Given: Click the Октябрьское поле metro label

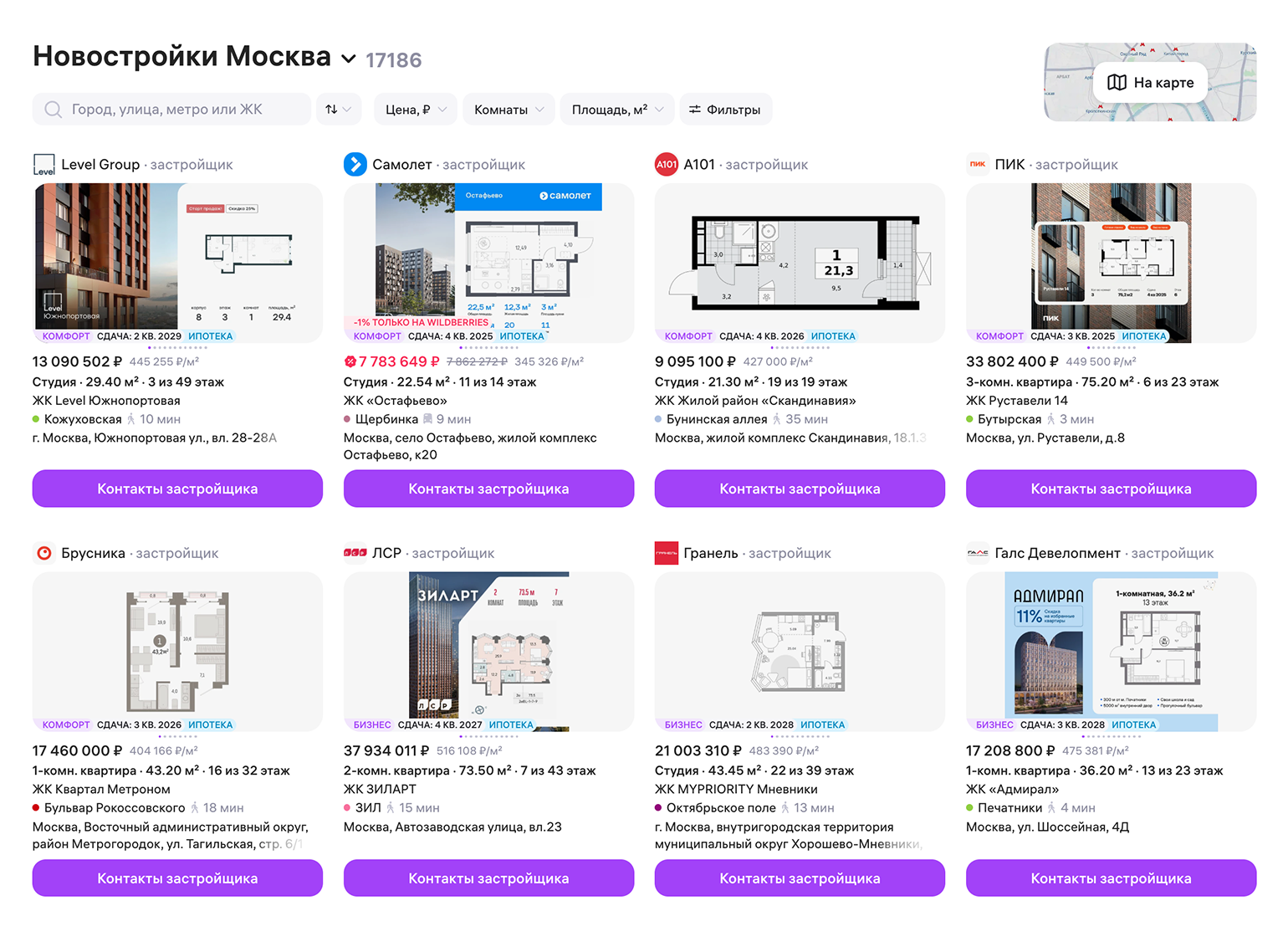Looking at the screenshot, I should tap(721, 807).
